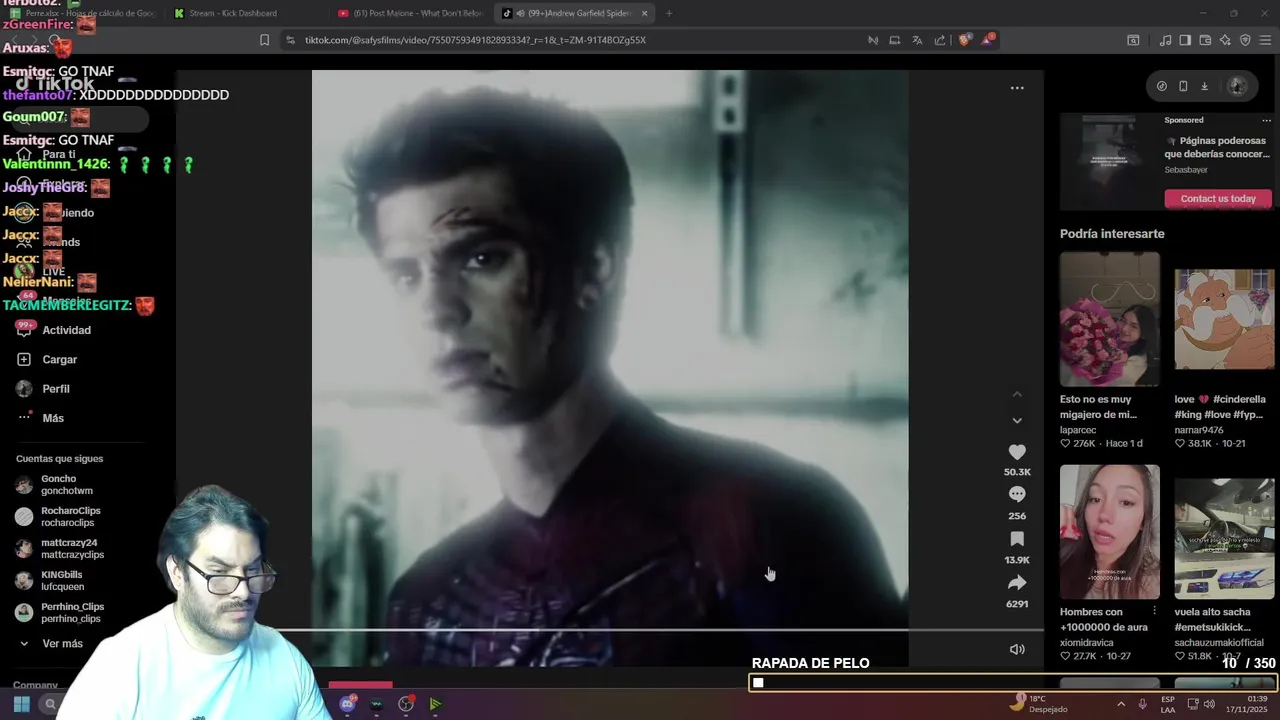The image size is (1280, 720).
Task: Click the RAPADA DE PELO goal progress bar
Action: (1012, 683)
